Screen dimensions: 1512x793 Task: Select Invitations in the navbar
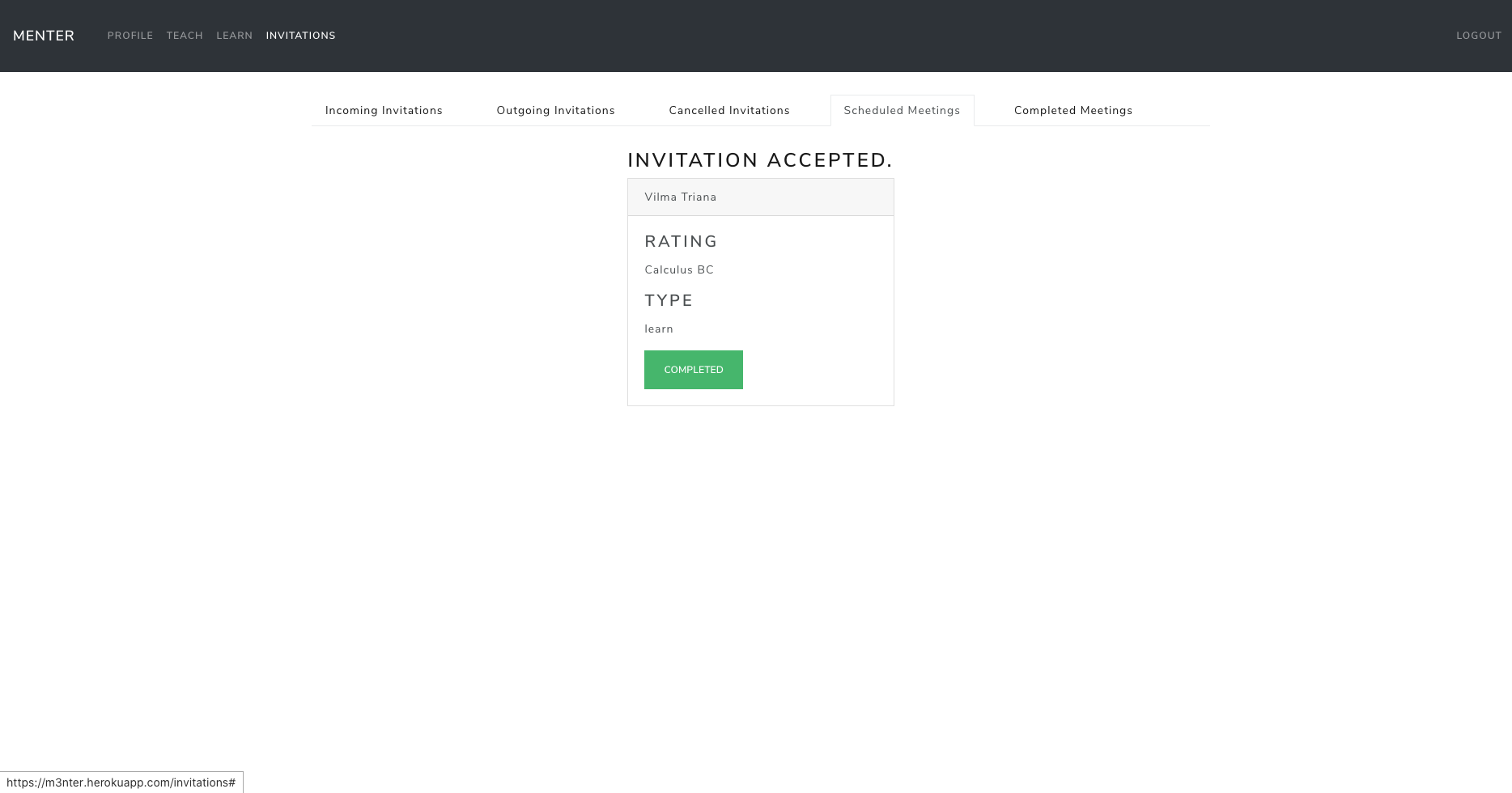(300, 36)
